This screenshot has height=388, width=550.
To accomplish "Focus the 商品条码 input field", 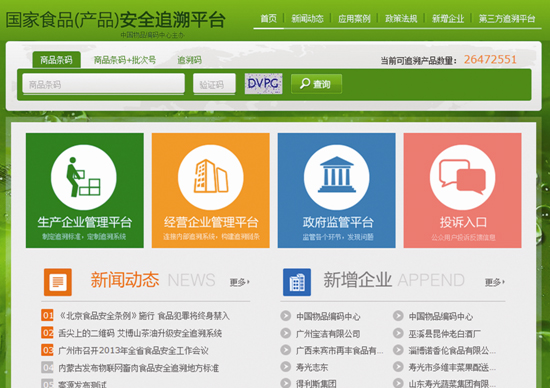I will (103, 84).
